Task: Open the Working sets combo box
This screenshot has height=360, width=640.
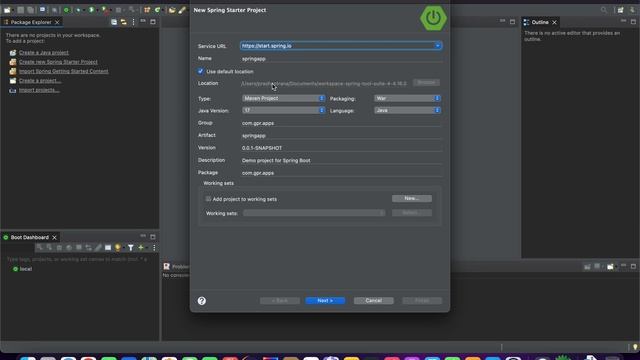Action: [x=314, y=213]
